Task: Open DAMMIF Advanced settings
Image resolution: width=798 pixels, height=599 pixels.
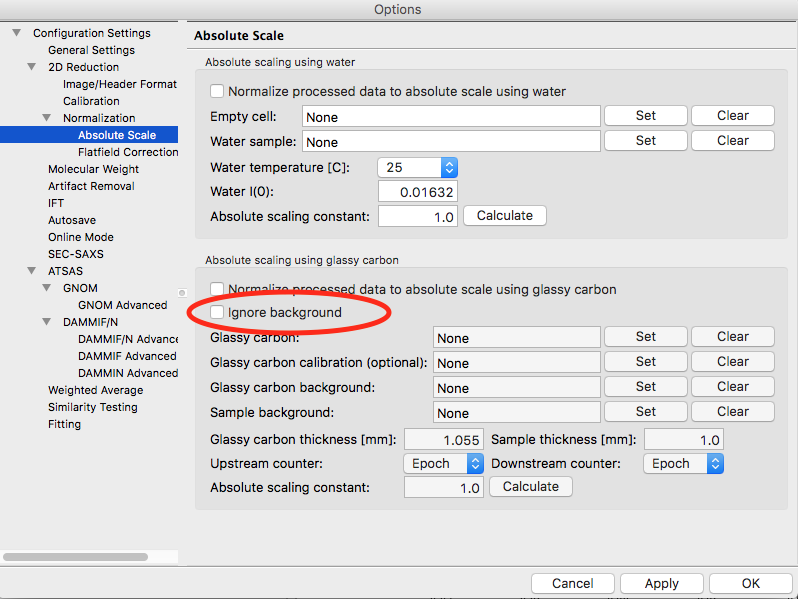Action: [127, 356]
